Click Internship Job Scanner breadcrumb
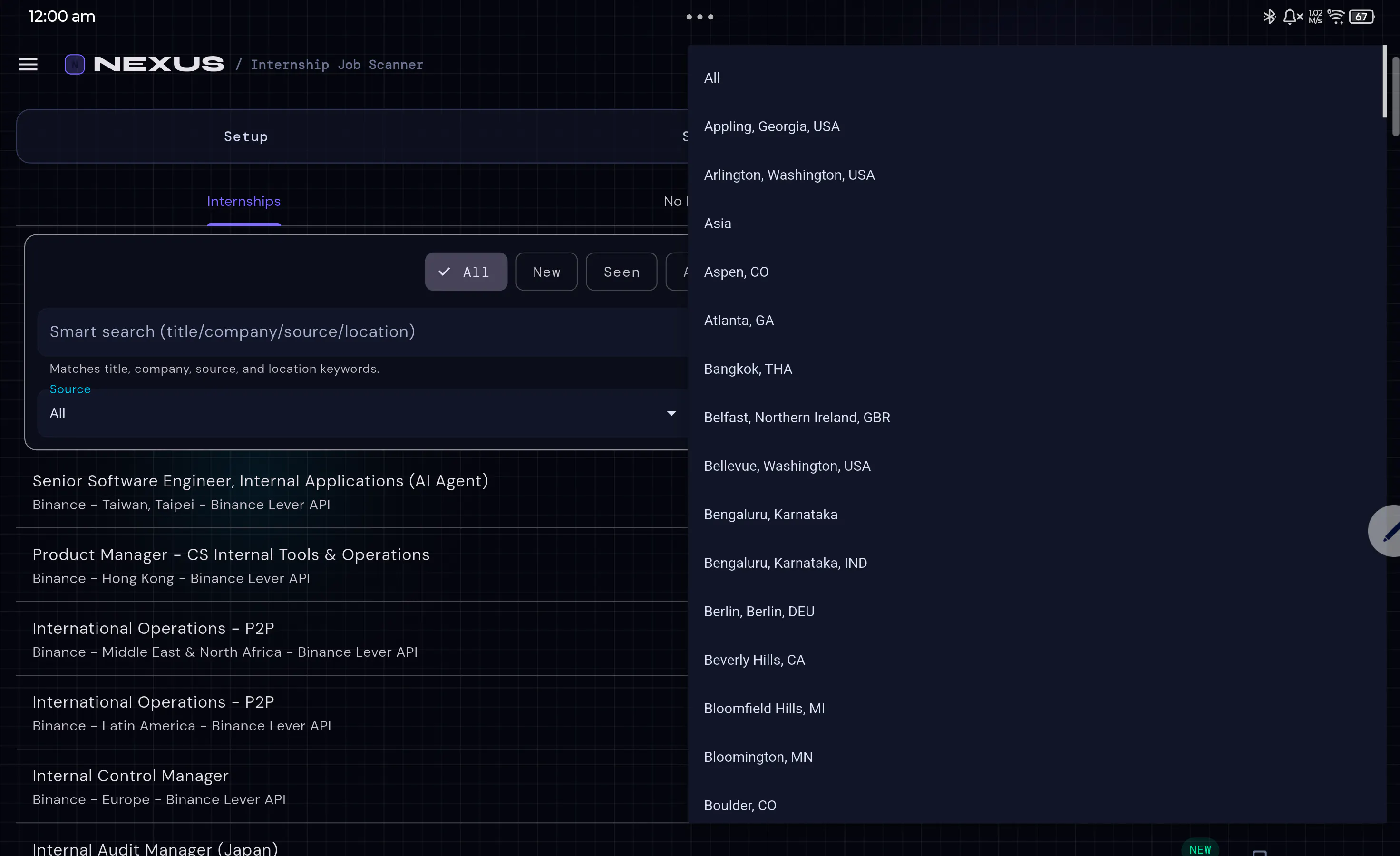The image size is (1400, 856). [337, 64]
